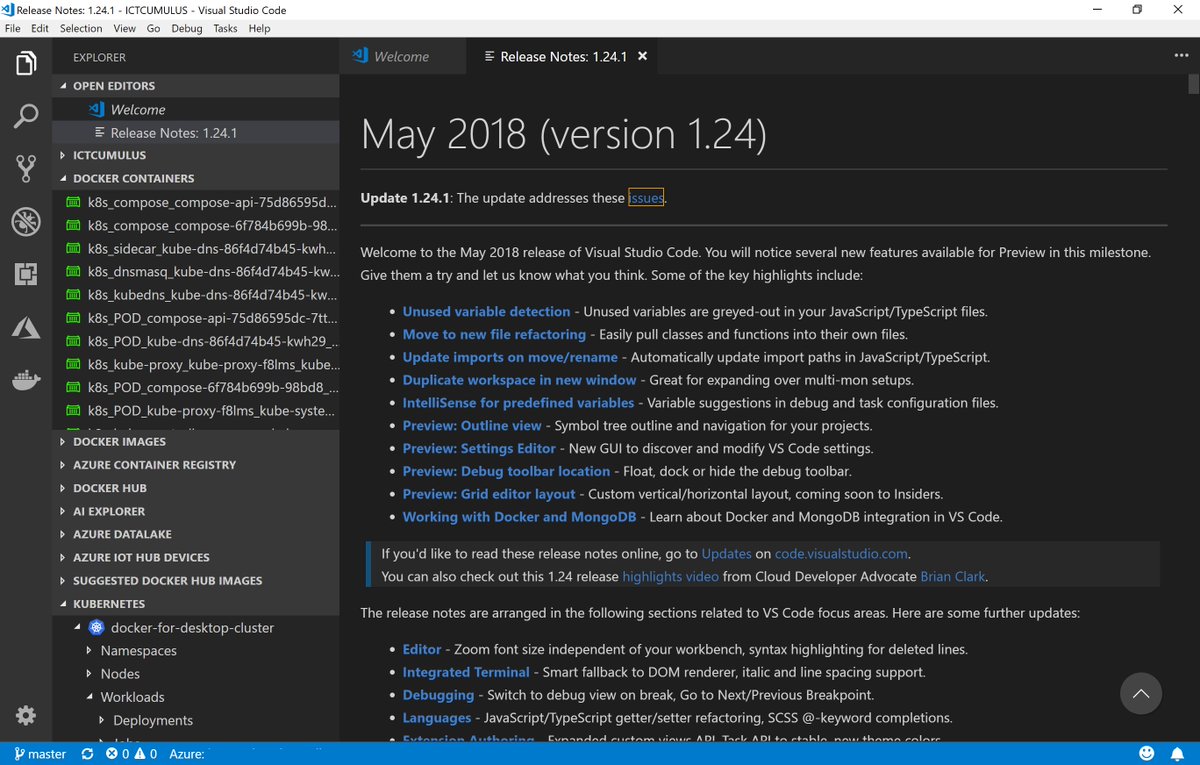Close the Release Notes 1.24.1 tab
This screenshot has width=1200, height=765.
pyautogui.click(x=643, y=56)
